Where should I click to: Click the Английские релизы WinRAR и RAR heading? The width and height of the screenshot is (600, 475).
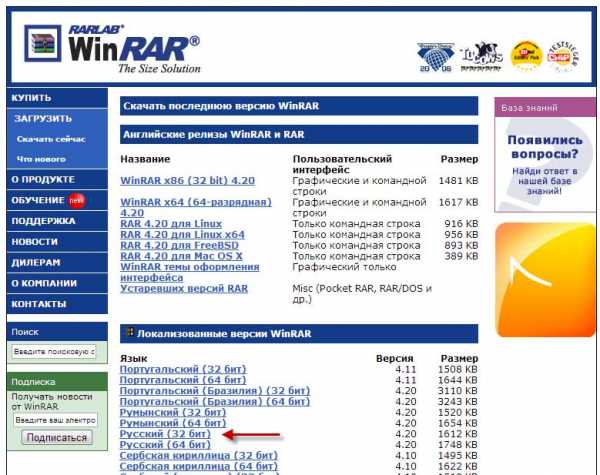(299, 134)
